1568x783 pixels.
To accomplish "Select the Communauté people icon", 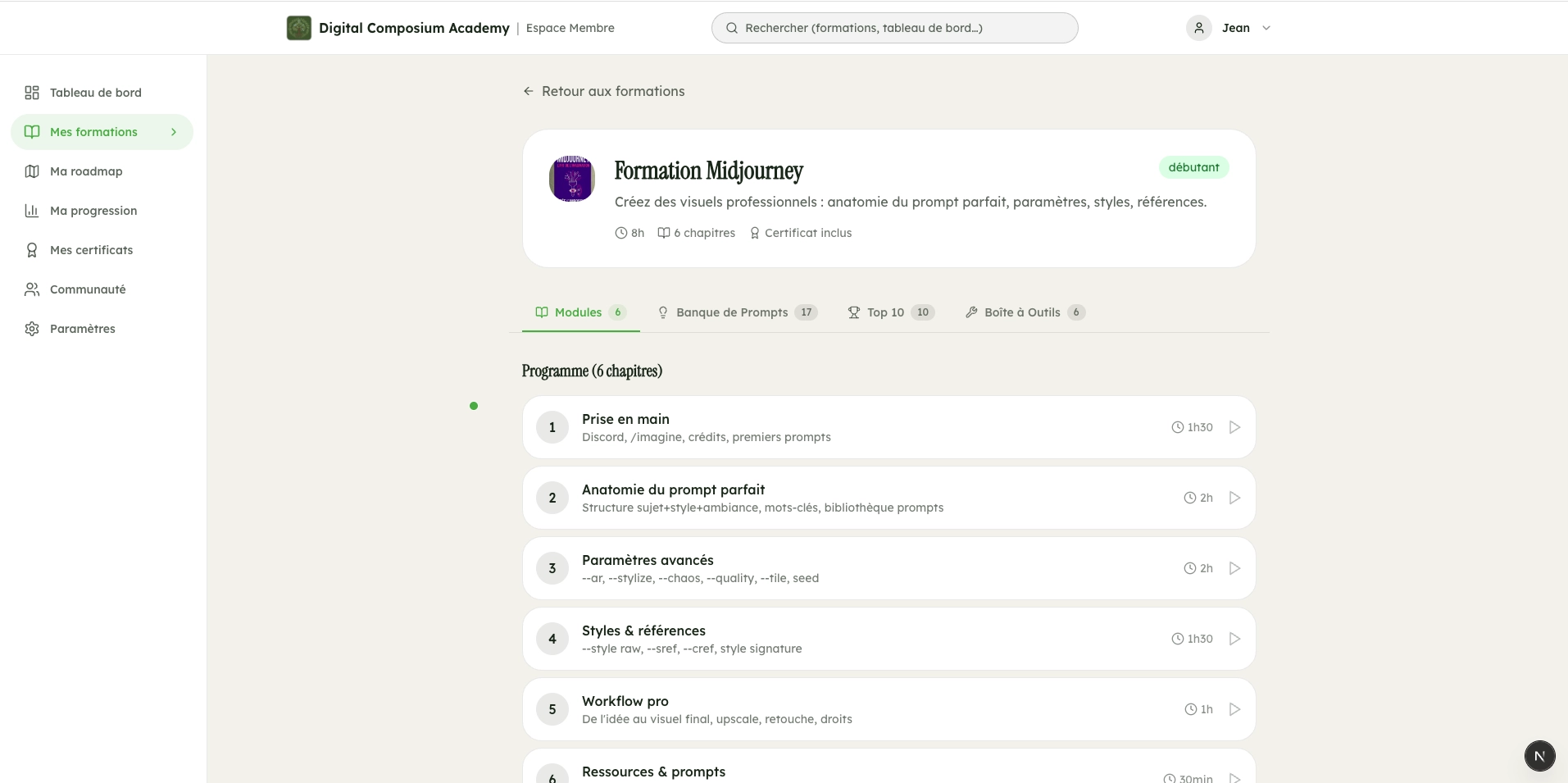I will click(x=31, y=289).
